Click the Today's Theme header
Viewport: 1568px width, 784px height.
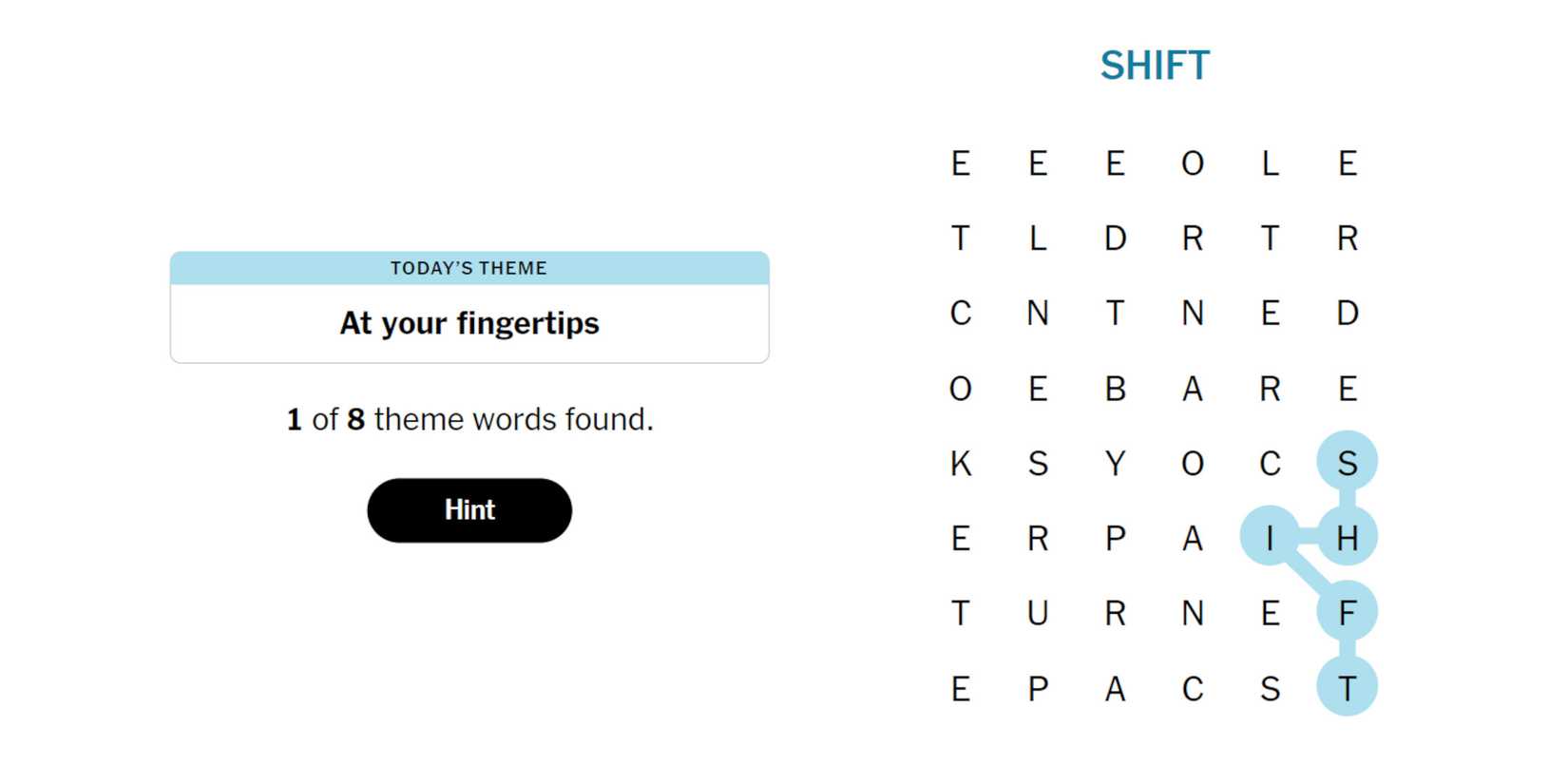469,268
